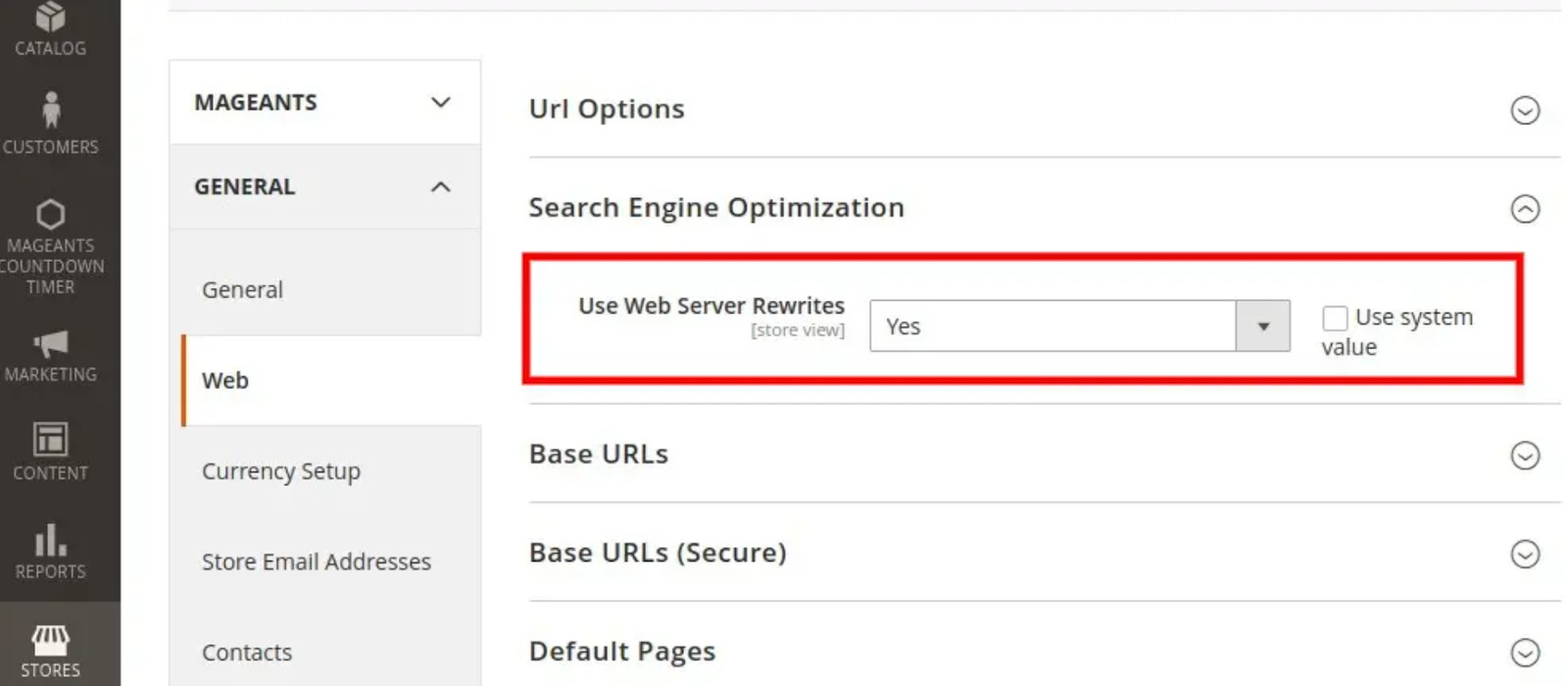Collapse the GENERAL config group

coord(324,187)
